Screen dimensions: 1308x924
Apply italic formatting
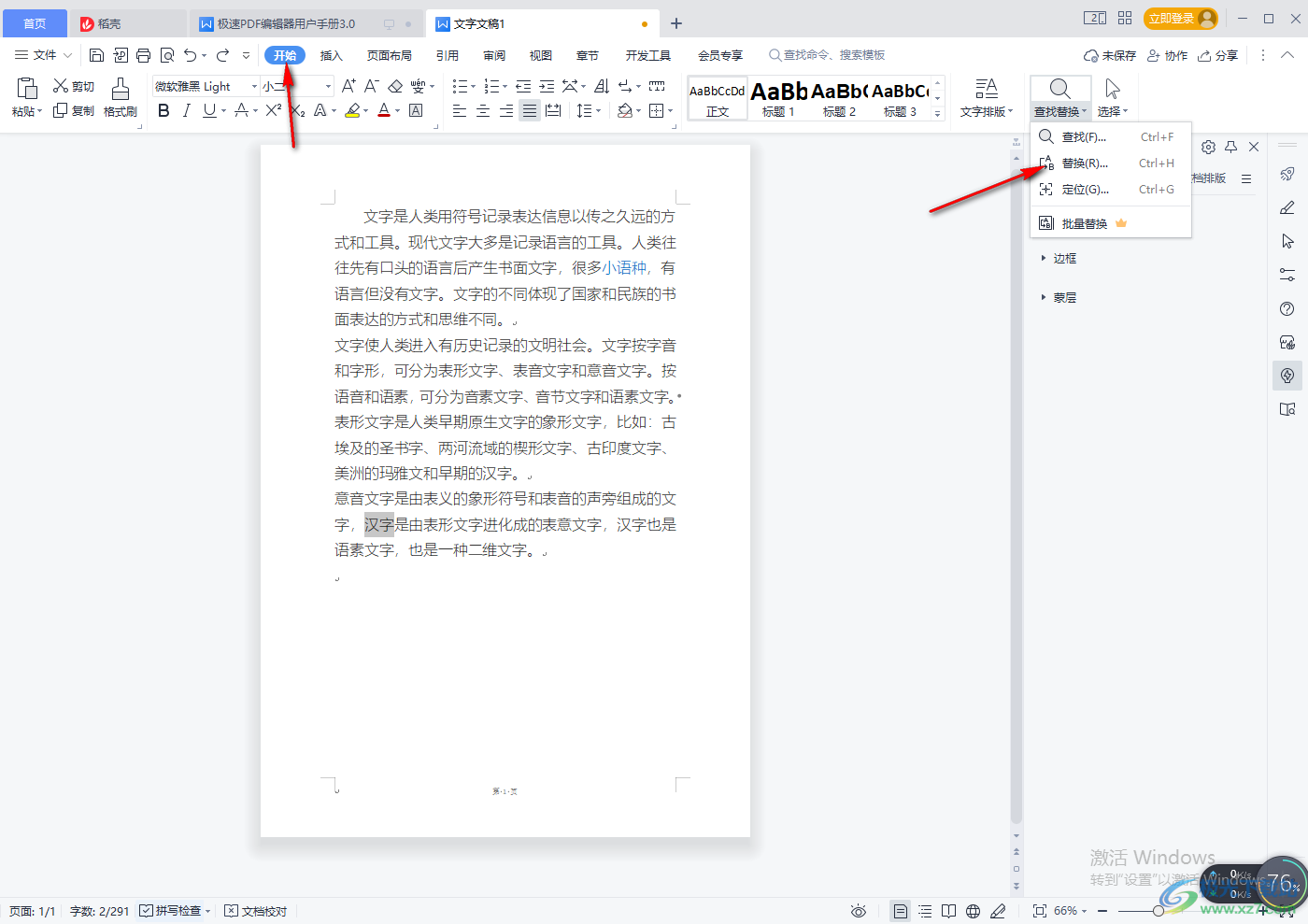(x=186, y=110)
